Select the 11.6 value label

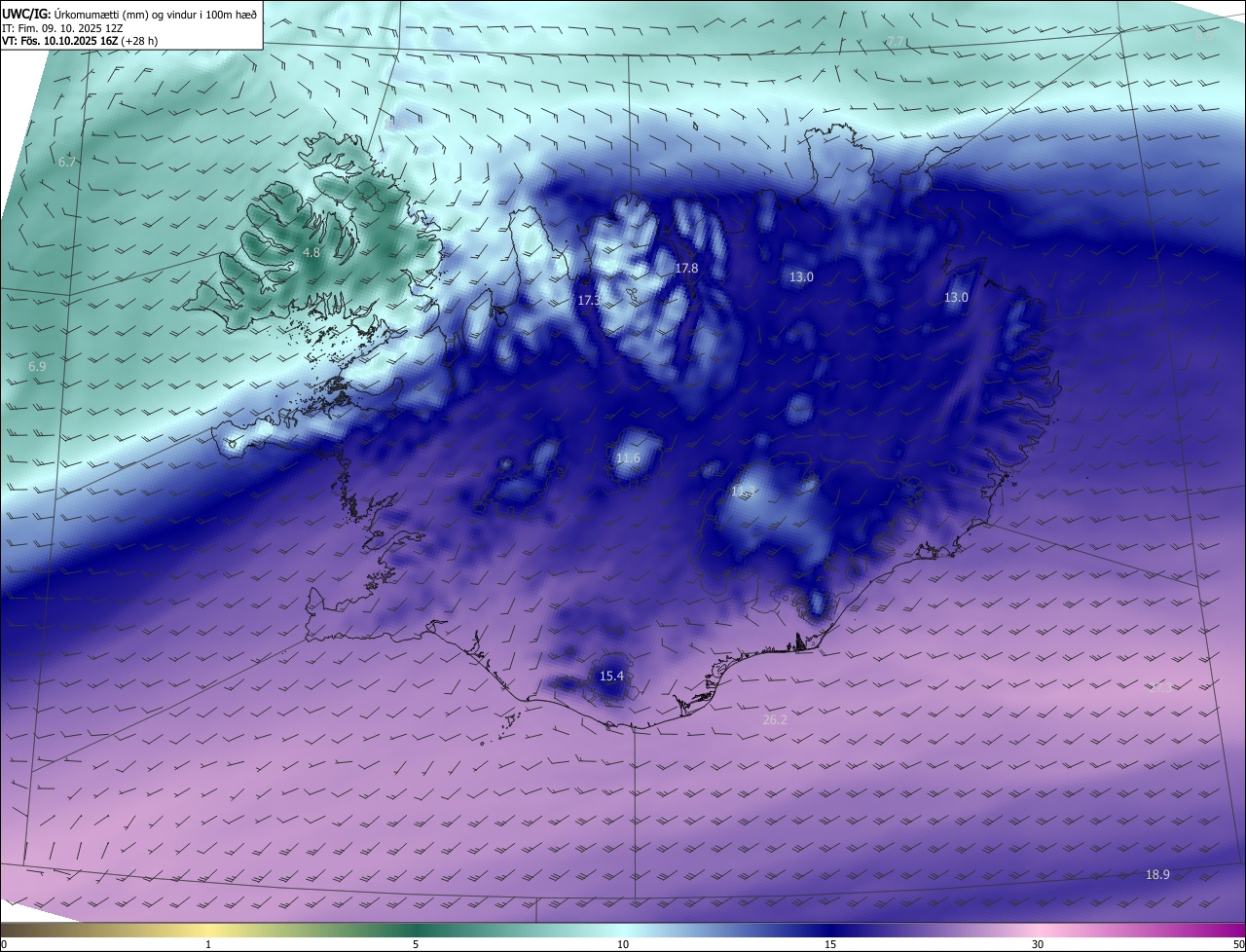point(629,458)
